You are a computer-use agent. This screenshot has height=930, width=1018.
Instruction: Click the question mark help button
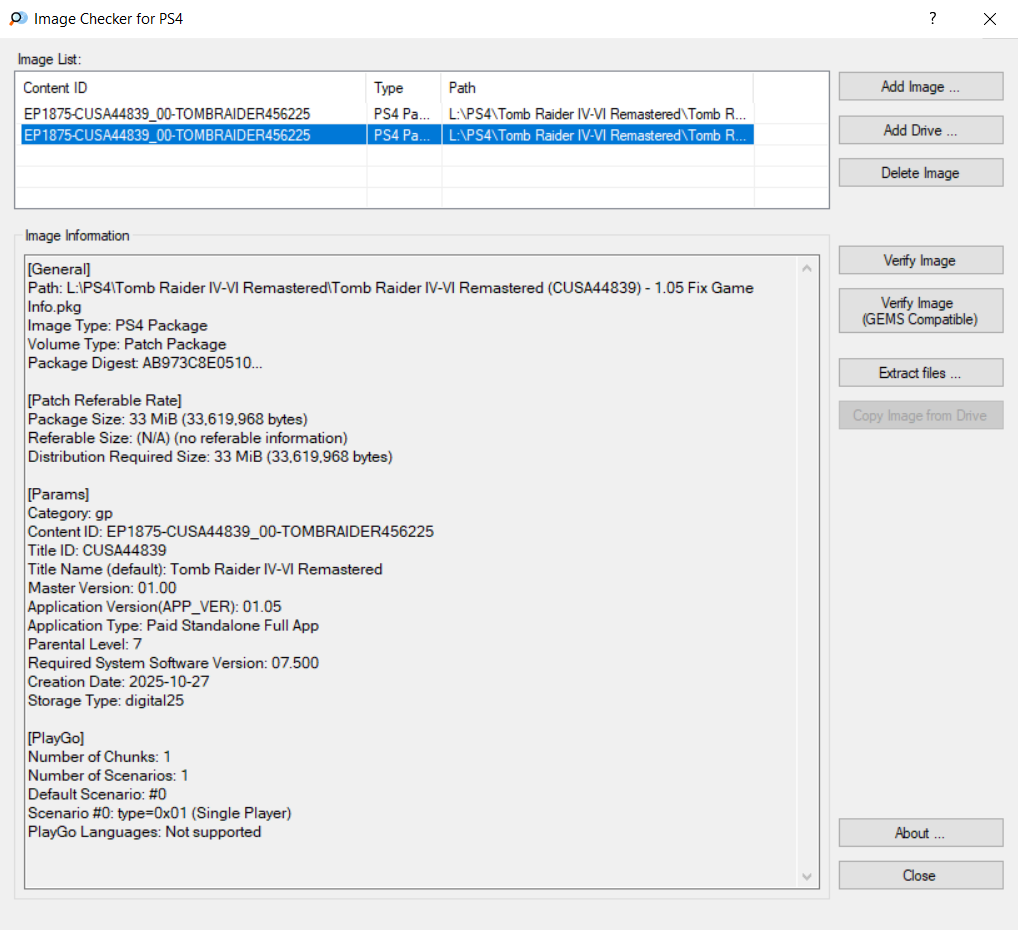click(x=932, y=19)
